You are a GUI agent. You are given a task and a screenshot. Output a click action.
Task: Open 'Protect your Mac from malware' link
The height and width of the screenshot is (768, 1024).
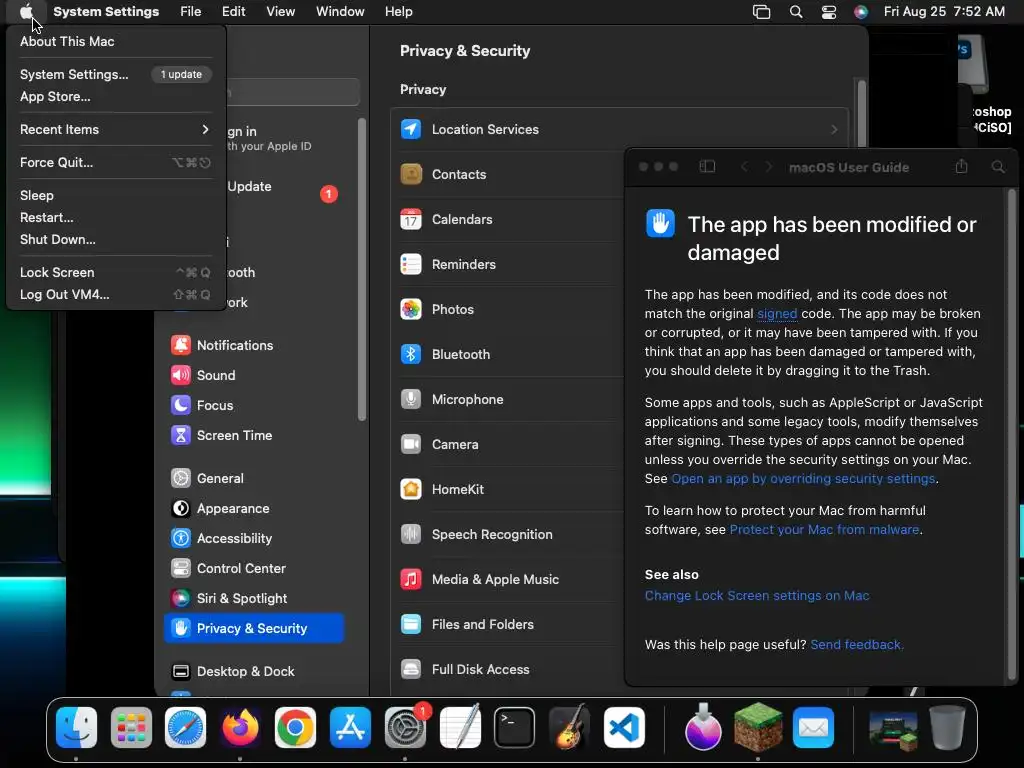point(824,530)
